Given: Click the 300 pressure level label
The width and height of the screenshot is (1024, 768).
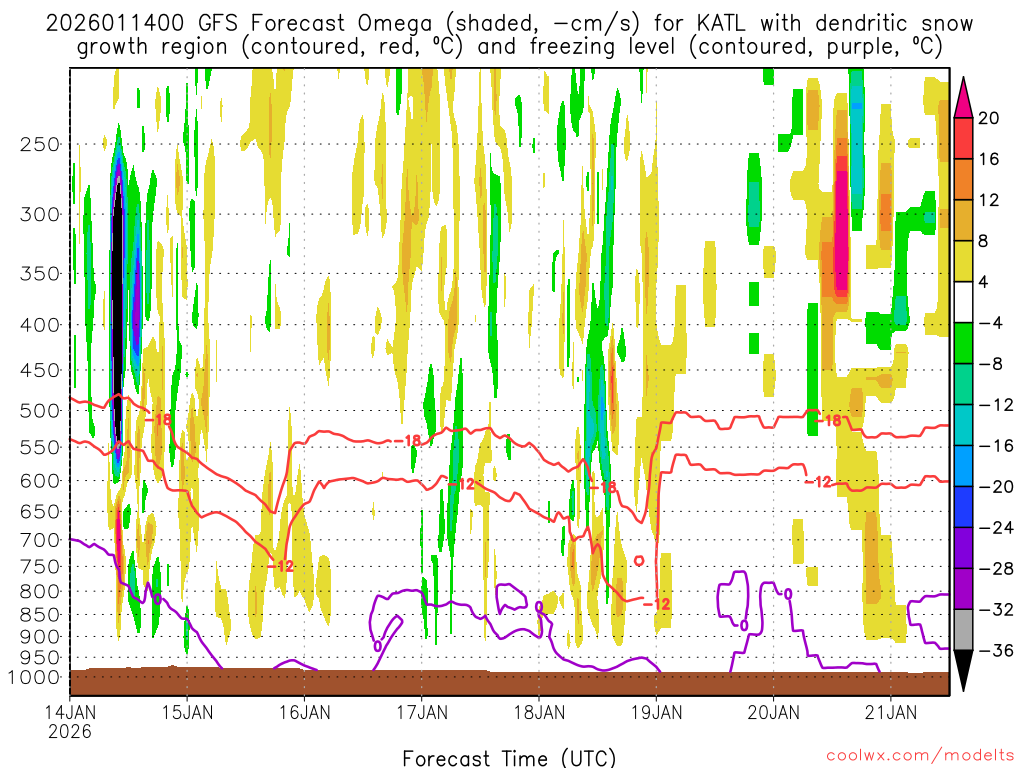Looking at the screenshot, I should [40, 214].
